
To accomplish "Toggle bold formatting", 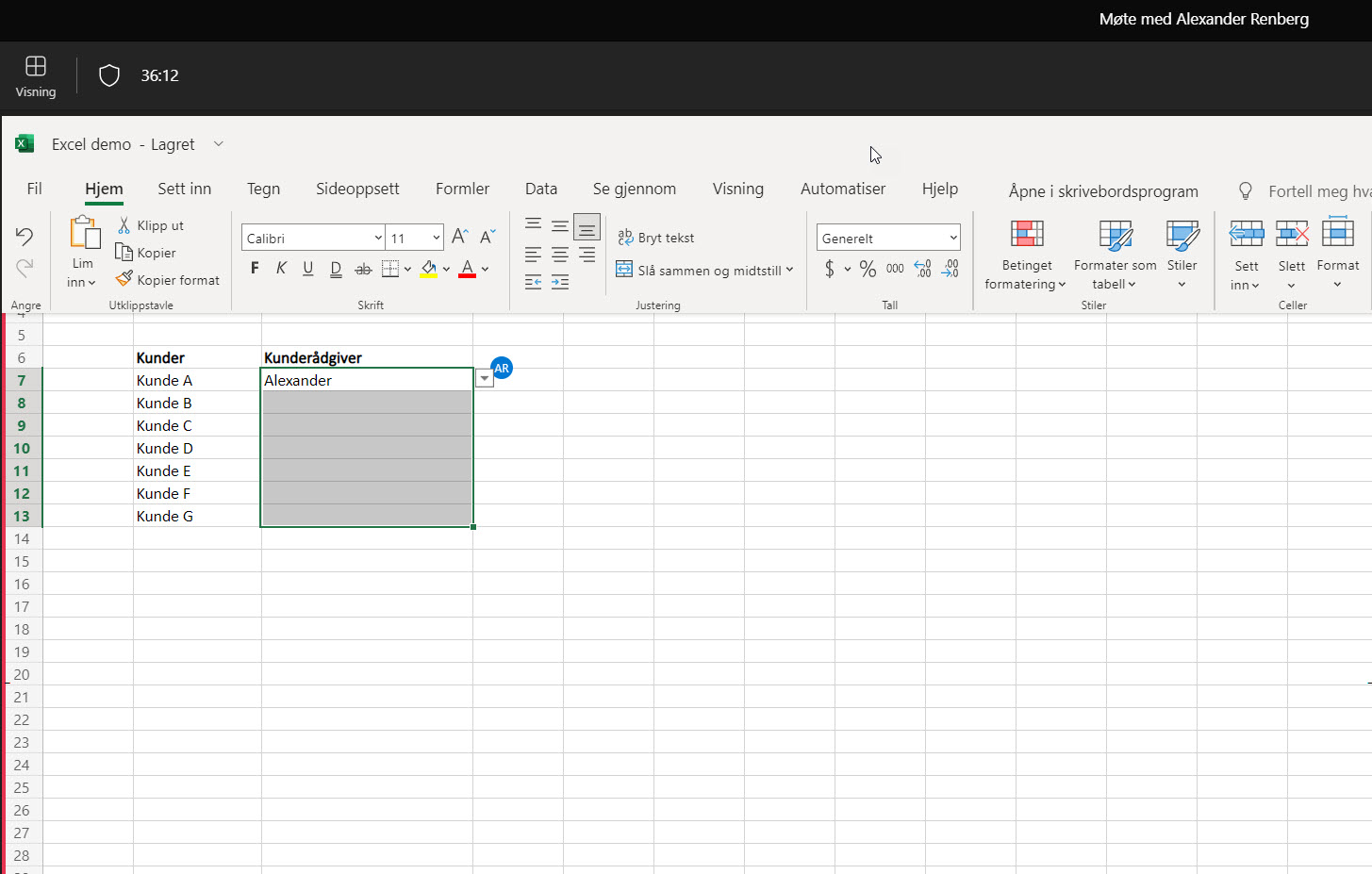I will [x=254, y=269].
